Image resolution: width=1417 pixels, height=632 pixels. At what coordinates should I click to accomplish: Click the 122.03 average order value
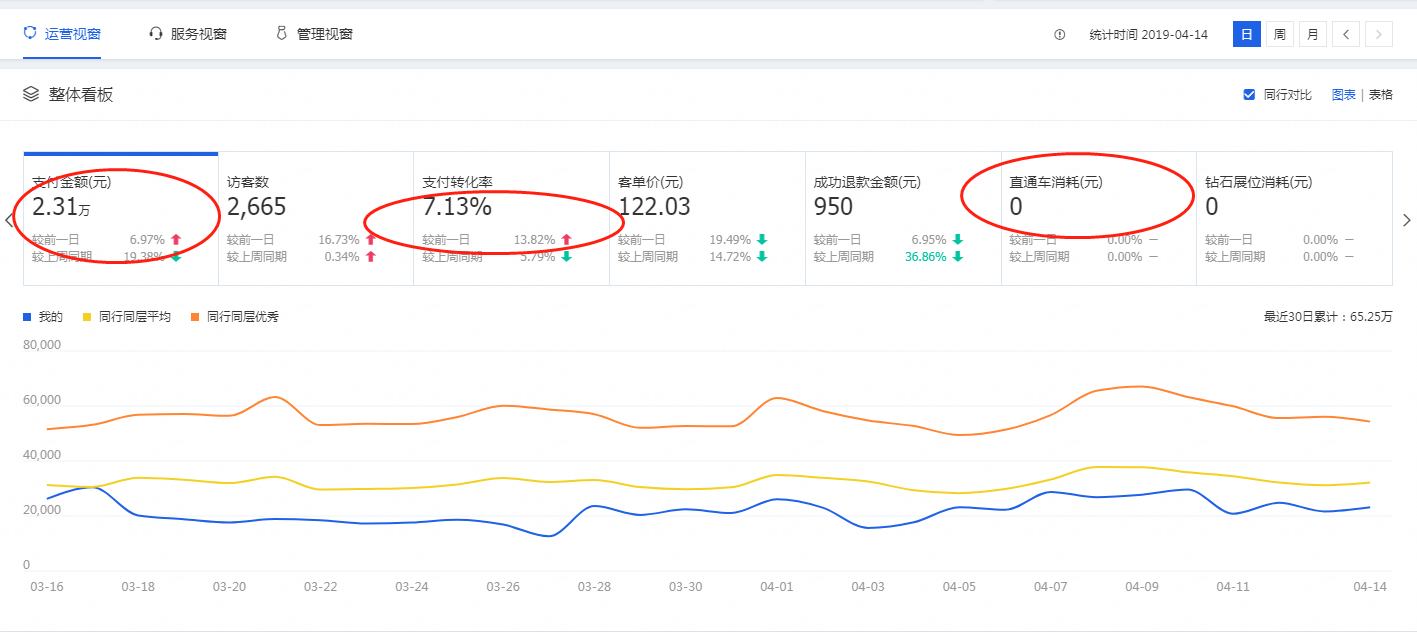point(655,207)
